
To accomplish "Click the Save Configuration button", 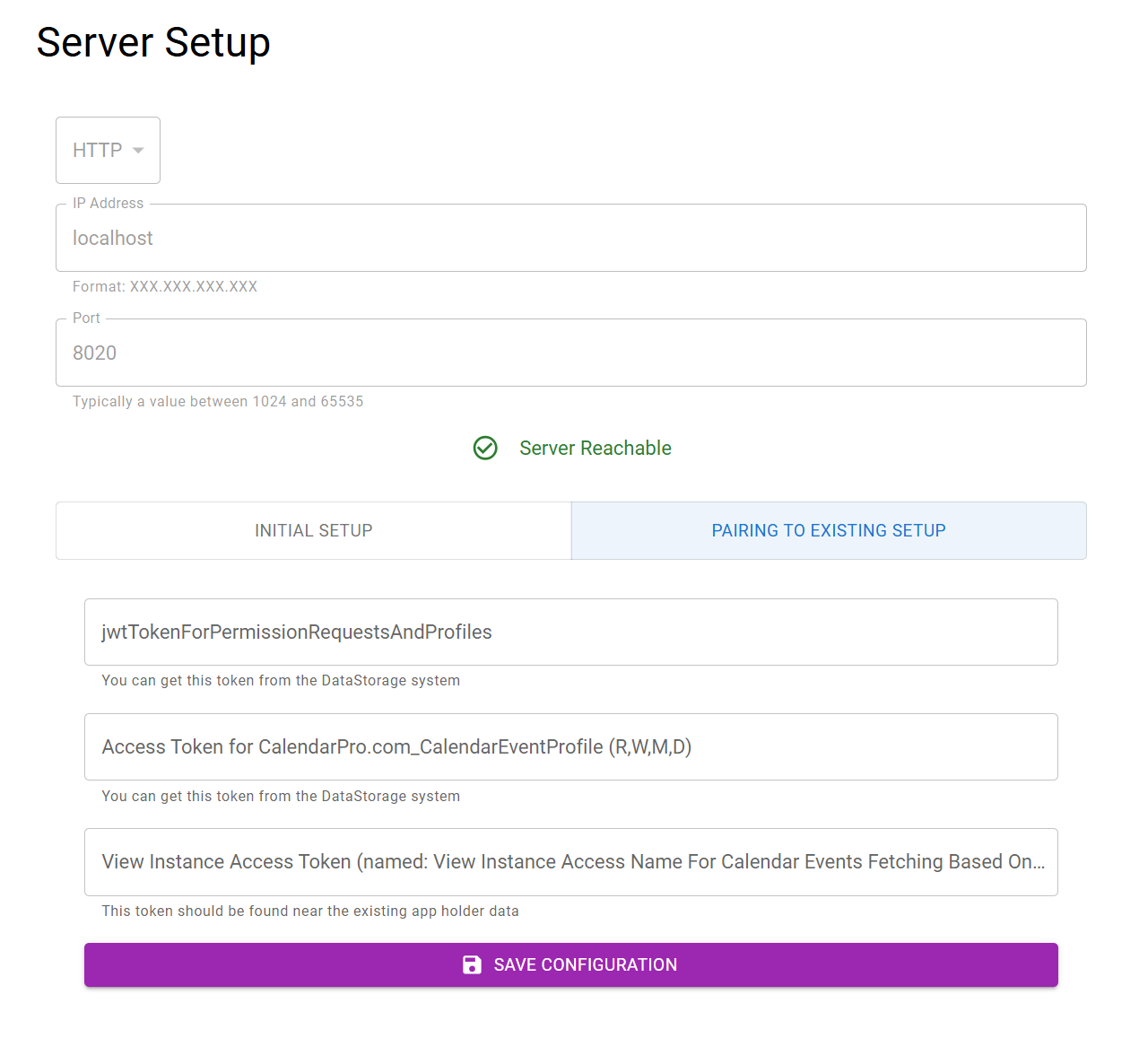I will [x=570, y=964].
